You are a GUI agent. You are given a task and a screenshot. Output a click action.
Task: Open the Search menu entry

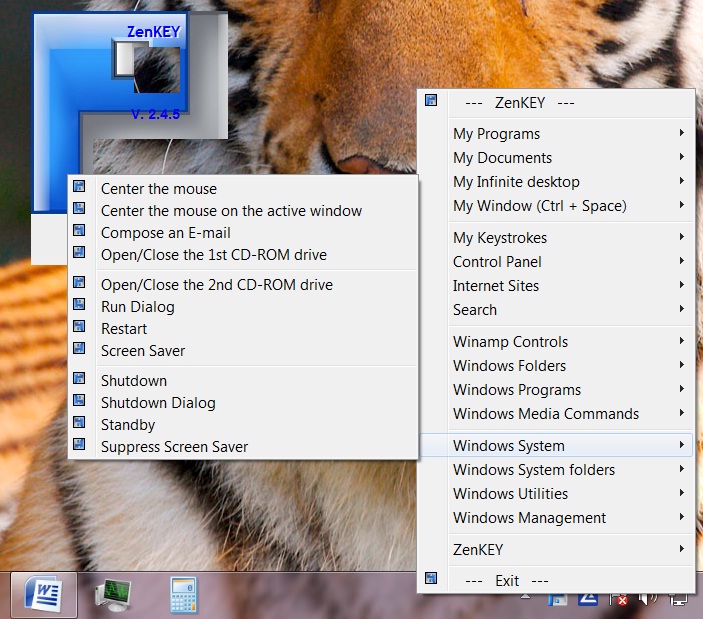coord(556,310)
